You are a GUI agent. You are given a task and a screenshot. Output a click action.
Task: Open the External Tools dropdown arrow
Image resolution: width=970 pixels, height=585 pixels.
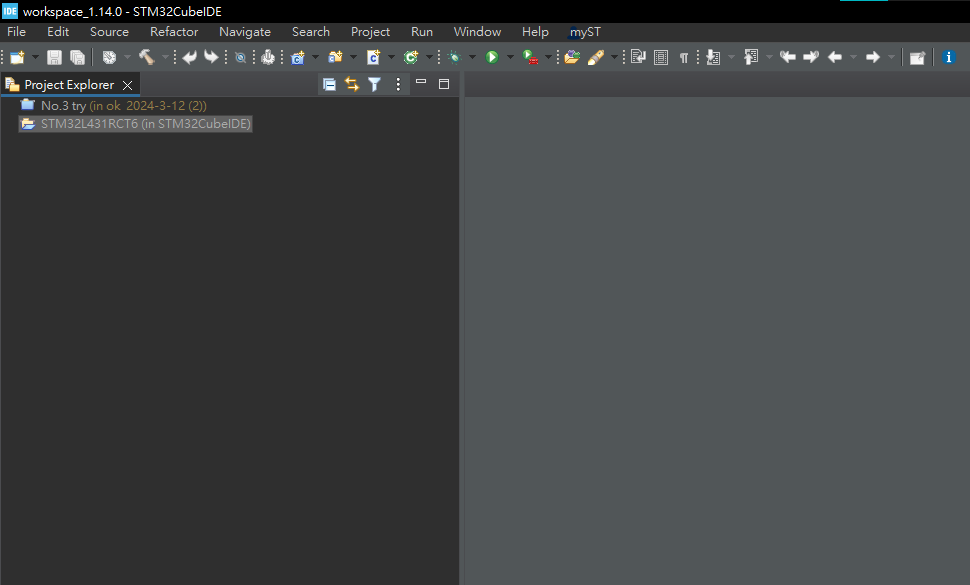click(x=548, y=58)
